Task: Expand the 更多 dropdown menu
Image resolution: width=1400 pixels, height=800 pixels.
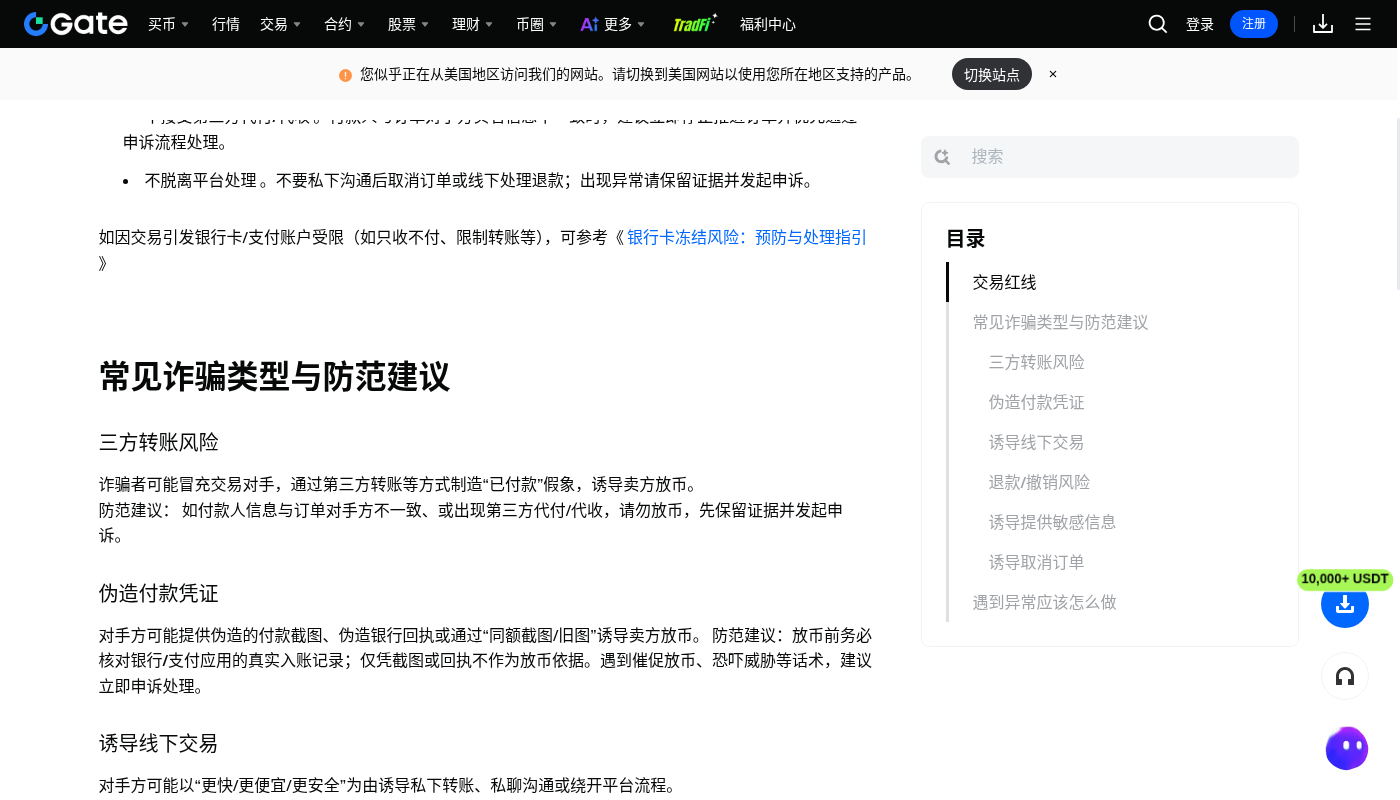Action: coord(624,24)
